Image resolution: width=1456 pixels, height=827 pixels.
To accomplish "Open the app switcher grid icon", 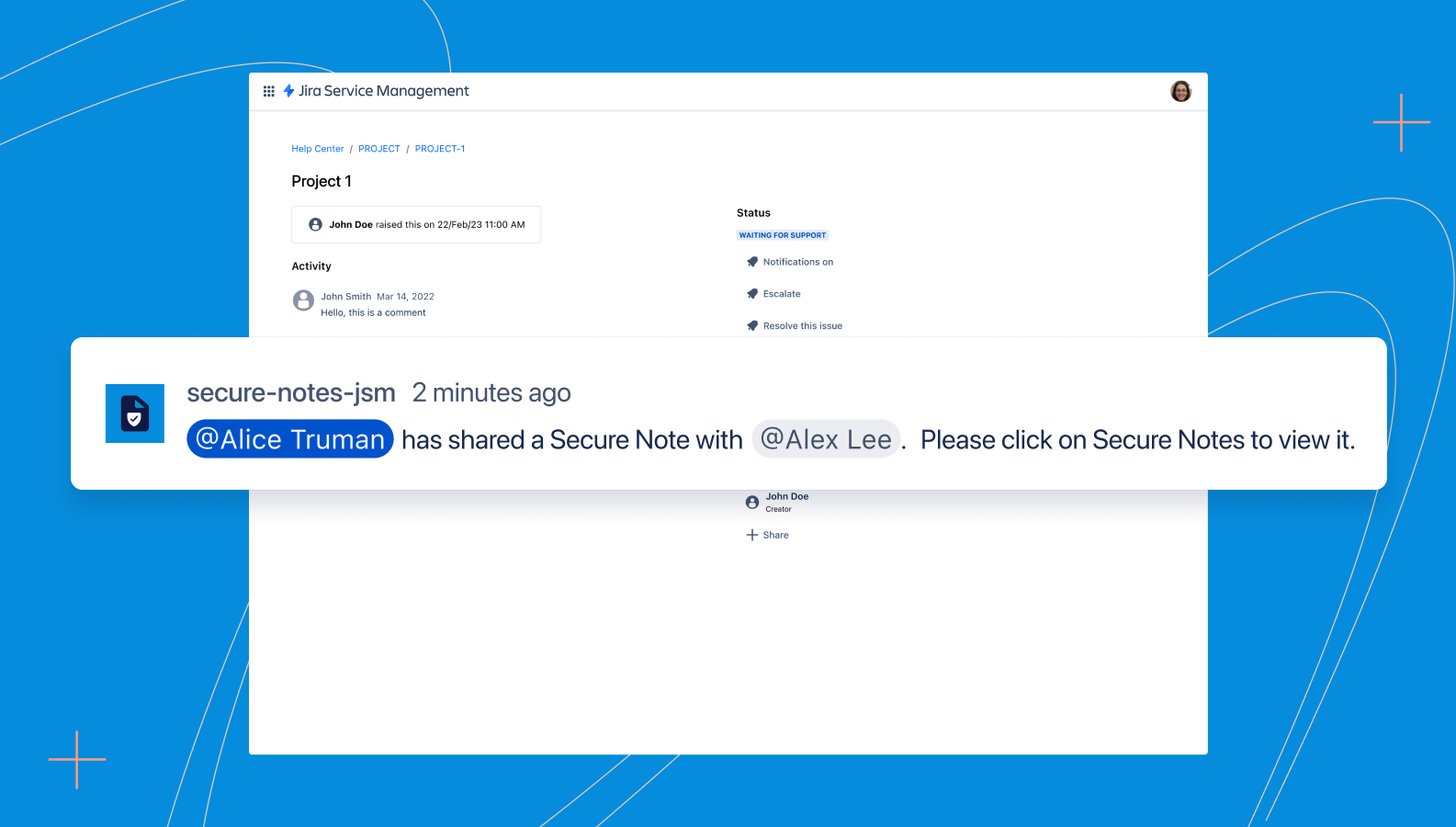I will pos(269,91).
